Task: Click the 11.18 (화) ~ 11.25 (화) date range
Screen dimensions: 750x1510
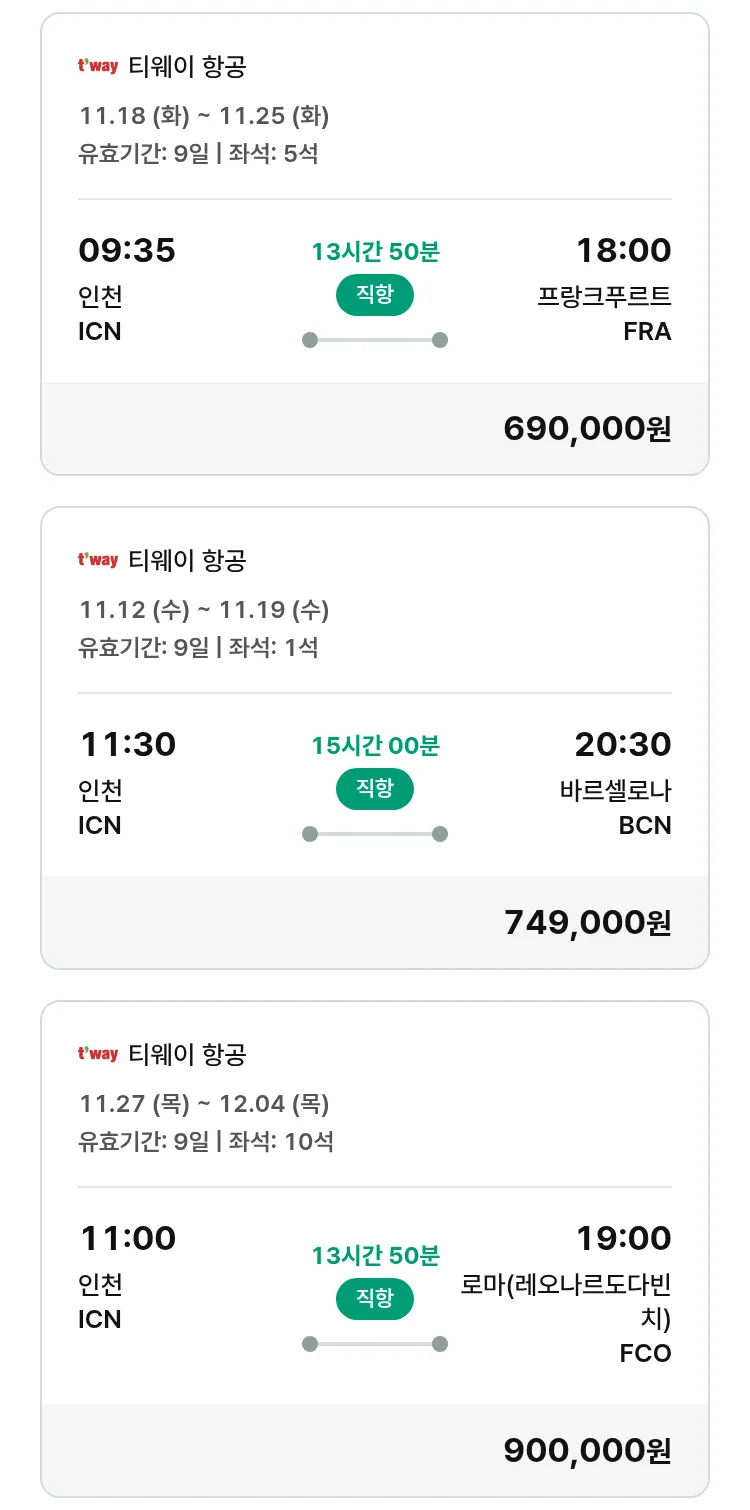Action: click(204, 116)
